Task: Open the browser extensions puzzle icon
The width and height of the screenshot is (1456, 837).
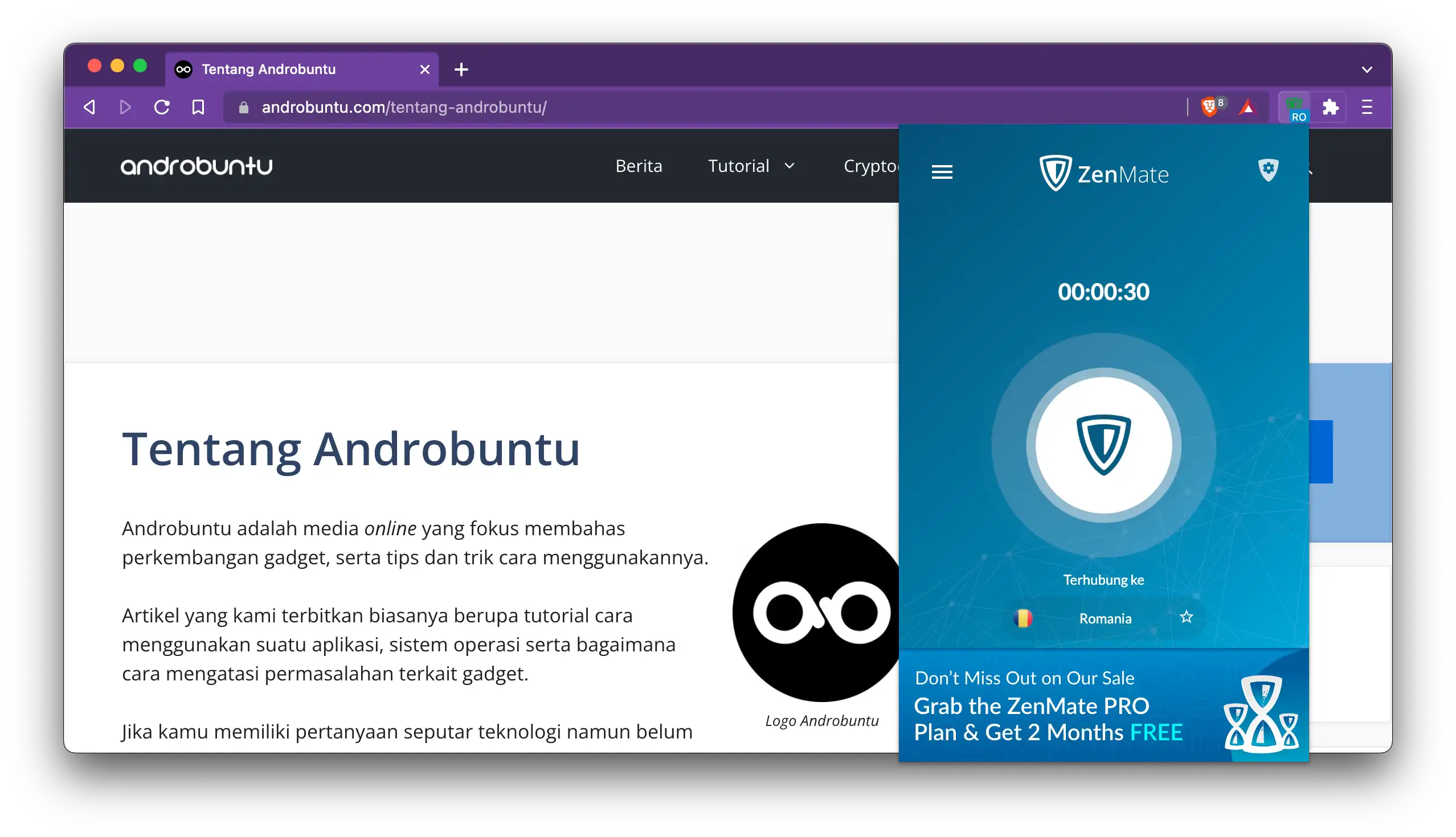Action: (1332, 106)
